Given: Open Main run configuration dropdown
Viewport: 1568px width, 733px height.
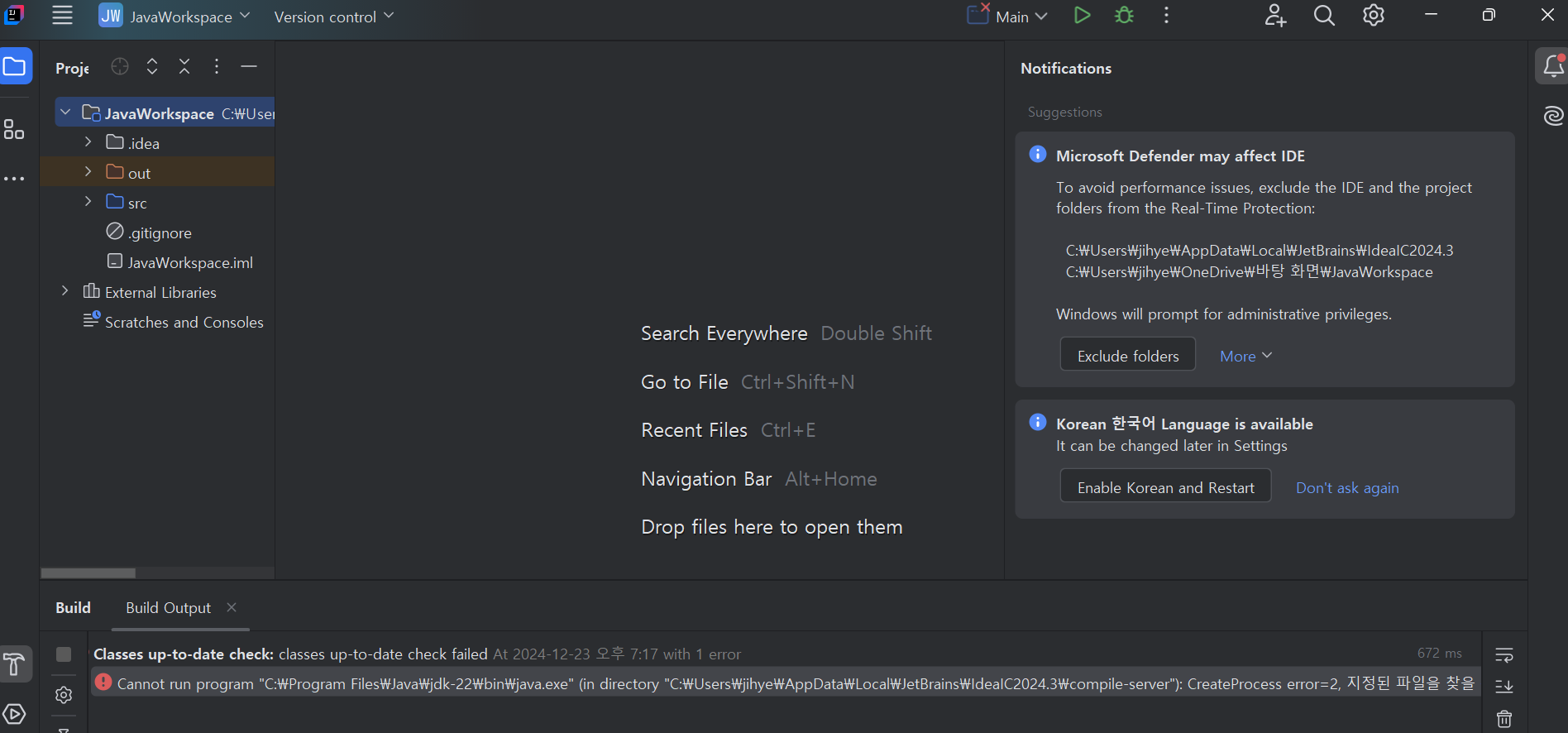Looking at the screenshot, I should click(x=1008, y=16).
